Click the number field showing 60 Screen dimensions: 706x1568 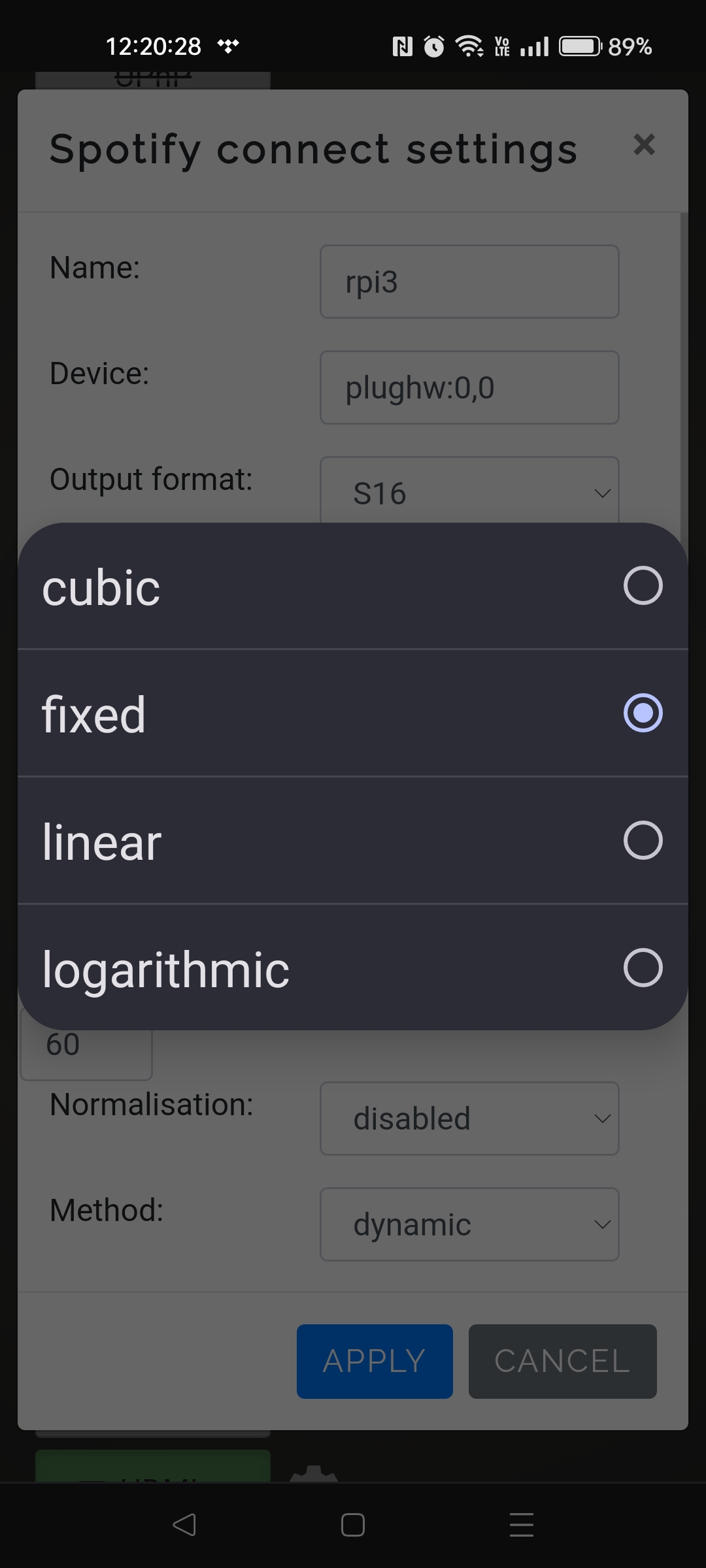point(86,1045)
